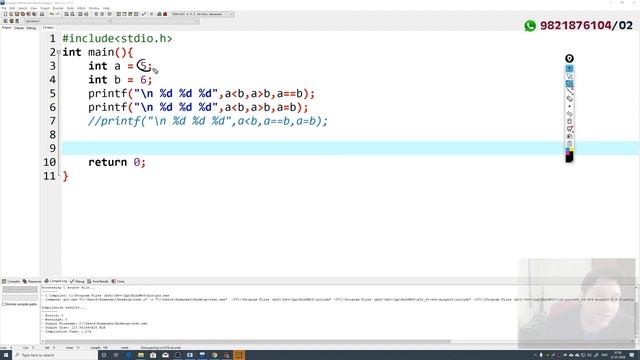This screenshot has height=360, width=640.
Task: Open the AStyle menu
Action: [x=82, y=8]
